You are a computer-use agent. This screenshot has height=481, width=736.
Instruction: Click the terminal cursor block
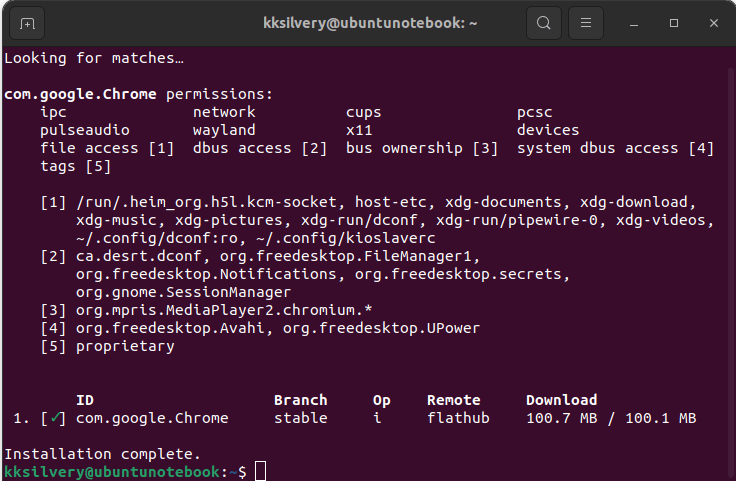pyautogui.click(x=261, y=471)
